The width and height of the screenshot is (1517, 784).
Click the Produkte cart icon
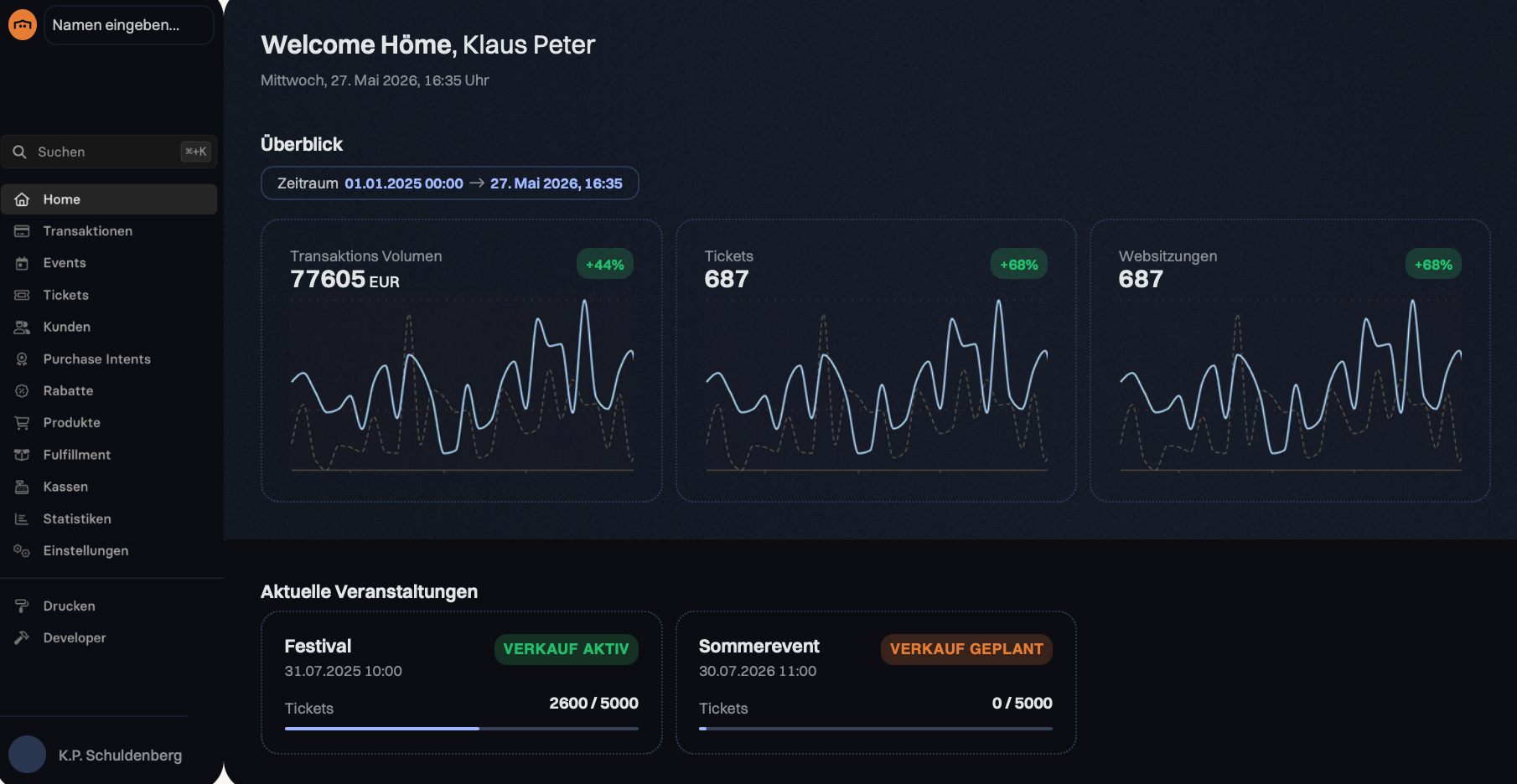tap(22, 423)
